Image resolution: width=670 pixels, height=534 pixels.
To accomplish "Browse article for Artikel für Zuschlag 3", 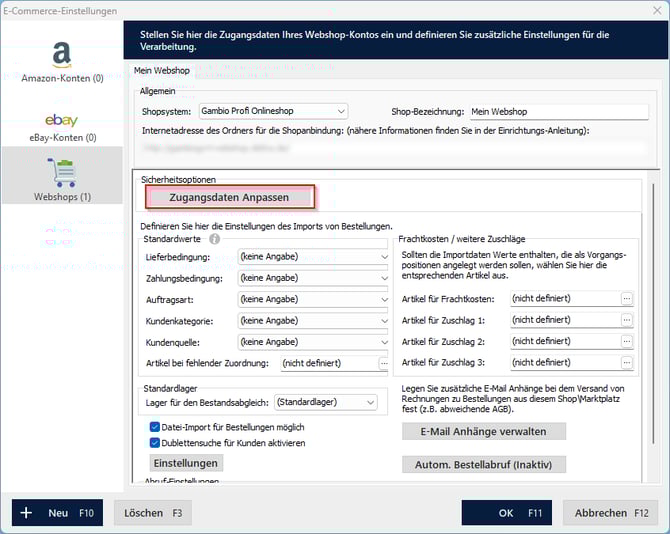I will point(626,363).
